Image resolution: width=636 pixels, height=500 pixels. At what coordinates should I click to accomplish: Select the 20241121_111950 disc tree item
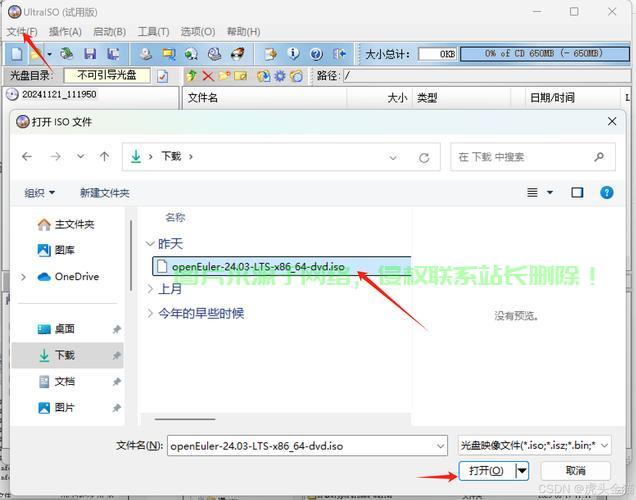click(52, 94)
